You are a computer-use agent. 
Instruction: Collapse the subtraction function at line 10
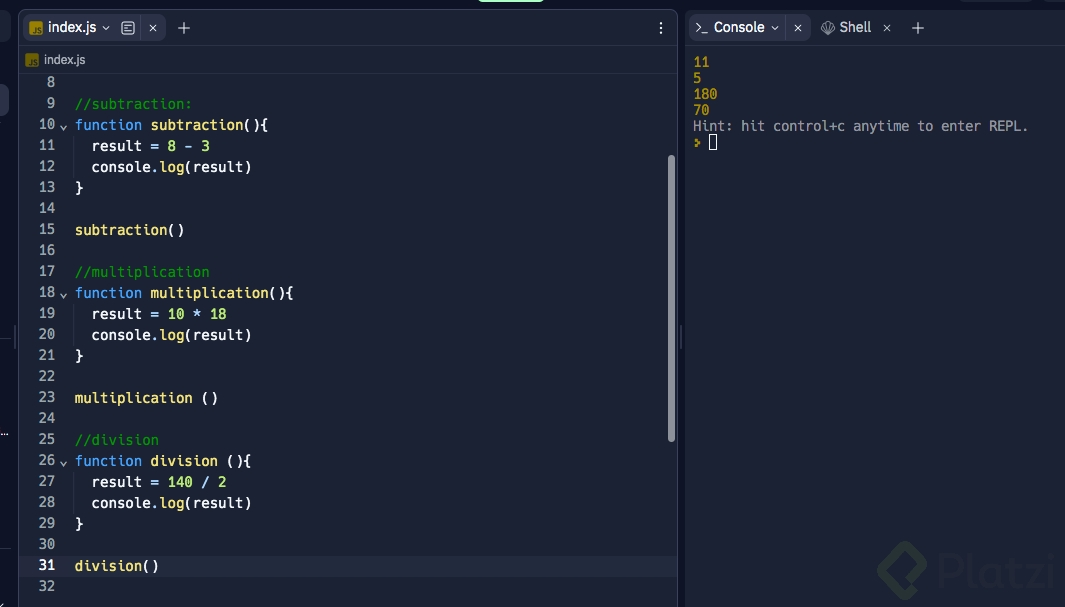tap(63, 126)
